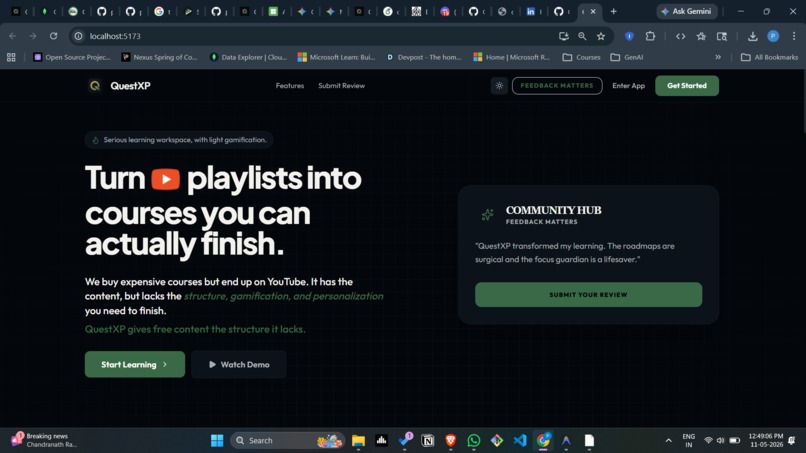The image size is (806, 453).
Task: Open the Chrome taskbar icon
Action: [x=543, y=441]
